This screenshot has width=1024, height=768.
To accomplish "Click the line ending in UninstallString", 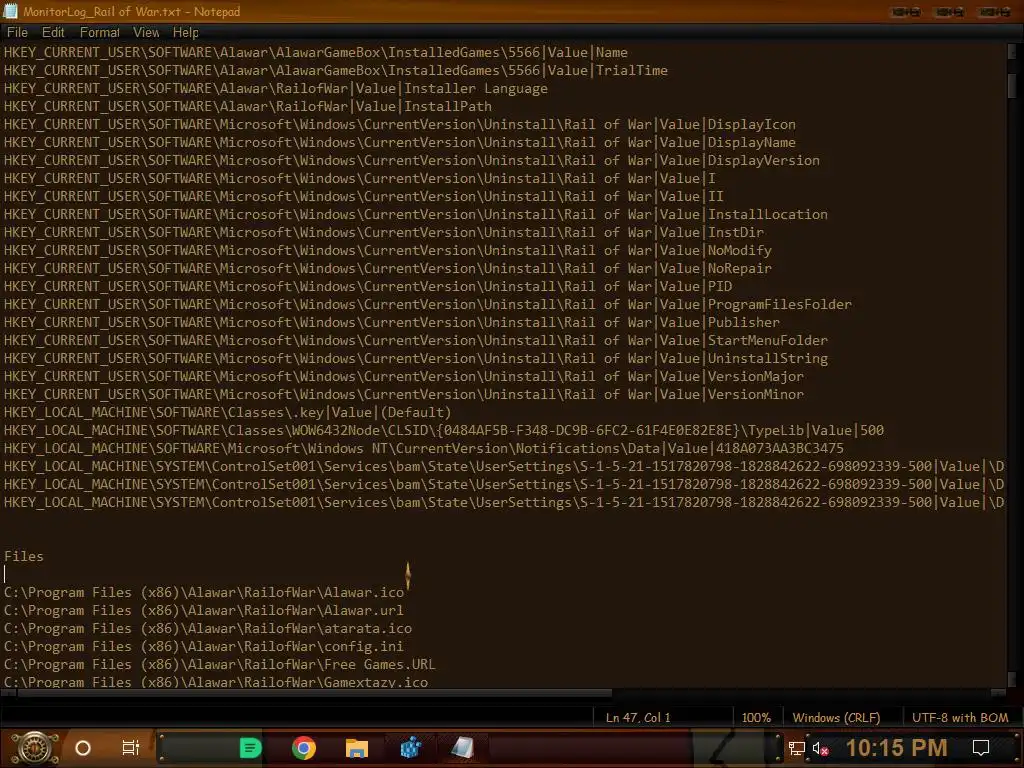I will [416, 358].
